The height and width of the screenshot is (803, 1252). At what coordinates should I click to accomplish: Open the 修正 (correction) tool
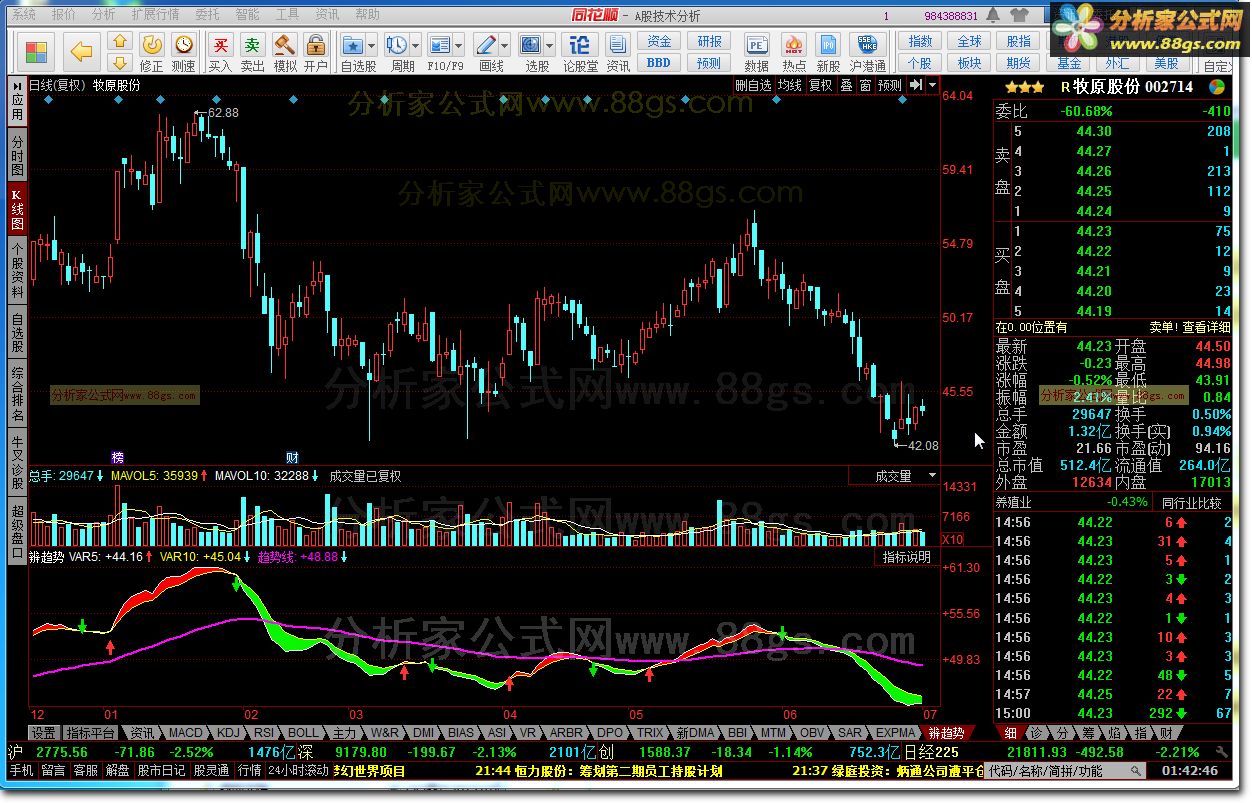[x=151, y=52]
